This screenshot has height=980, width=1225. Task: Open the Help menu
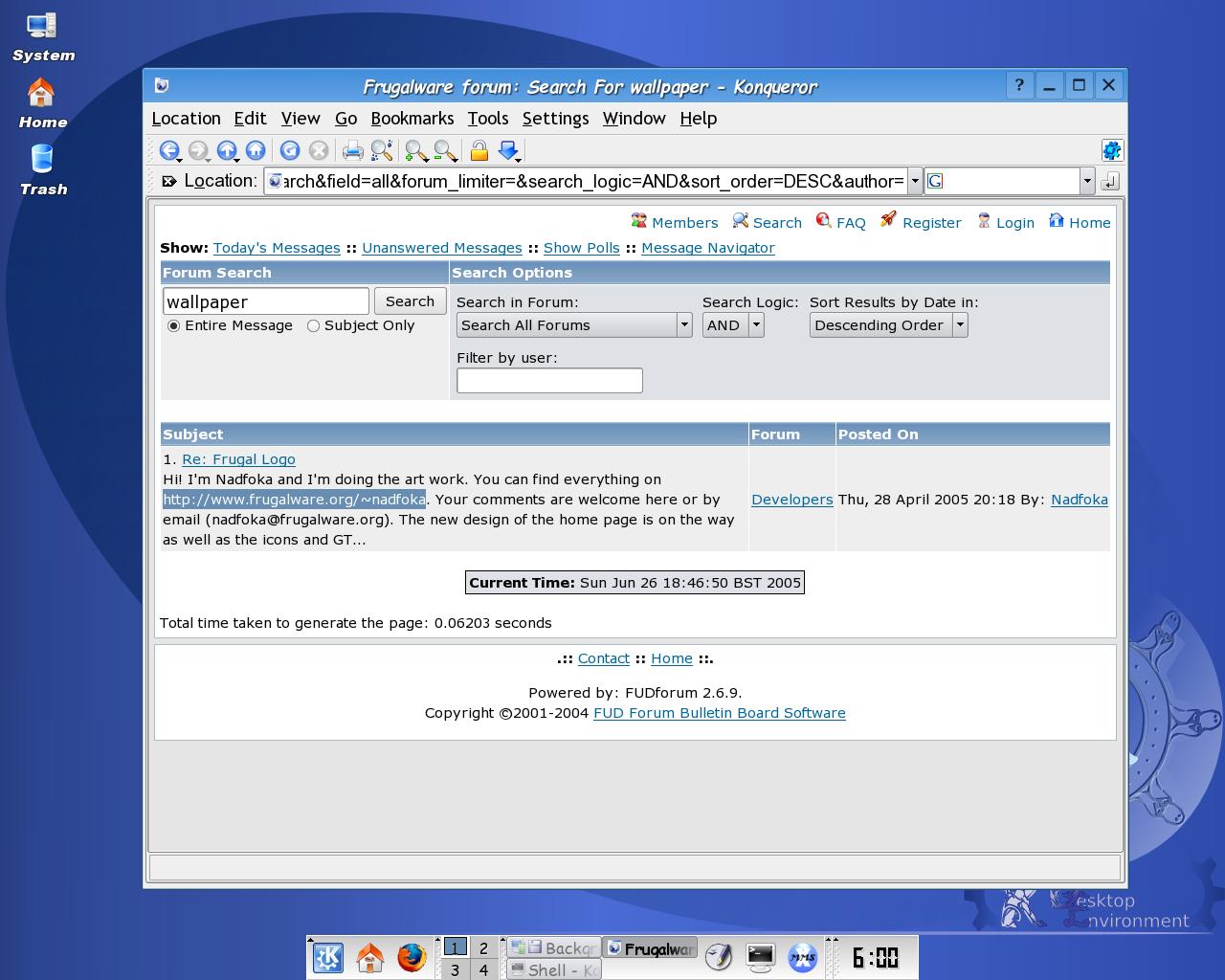(x=699, y=119)
